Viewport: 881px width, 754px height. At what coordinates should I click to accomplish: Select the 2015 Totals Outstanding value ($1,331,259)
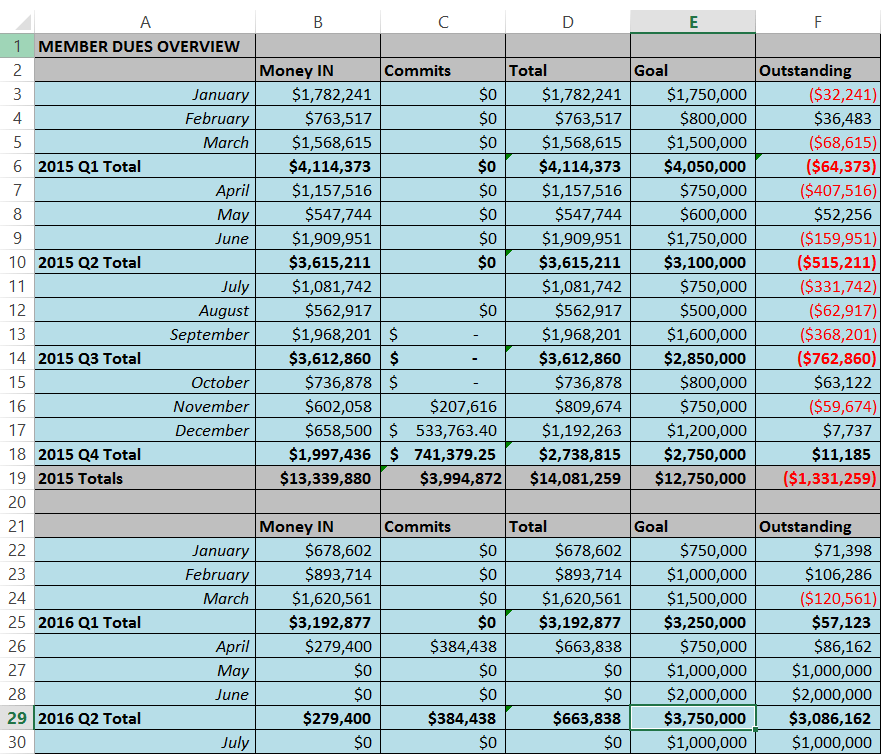click(x=817, y=478)
